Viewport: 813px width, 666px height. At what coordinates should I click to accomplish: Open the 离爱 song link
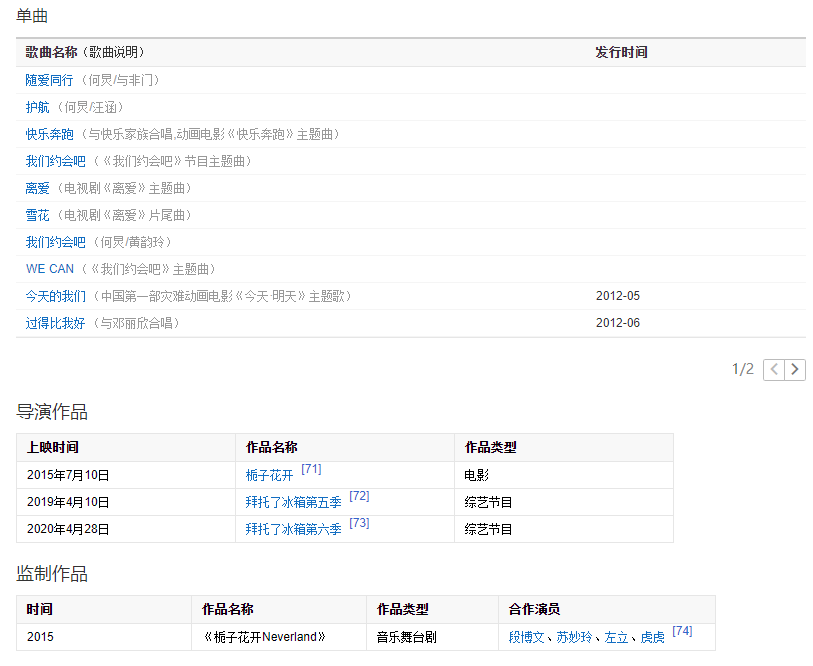(38, 188)
